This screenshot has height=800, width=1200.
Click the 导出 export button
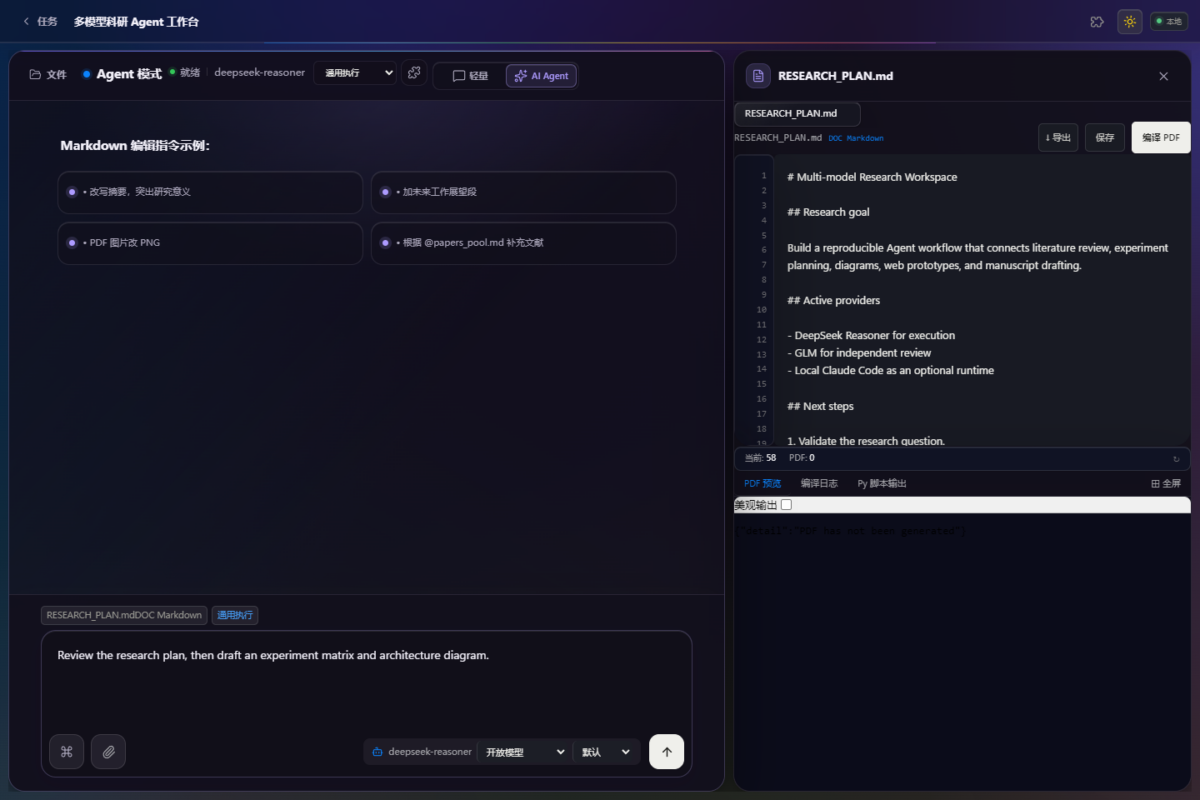click(1058, 138)
